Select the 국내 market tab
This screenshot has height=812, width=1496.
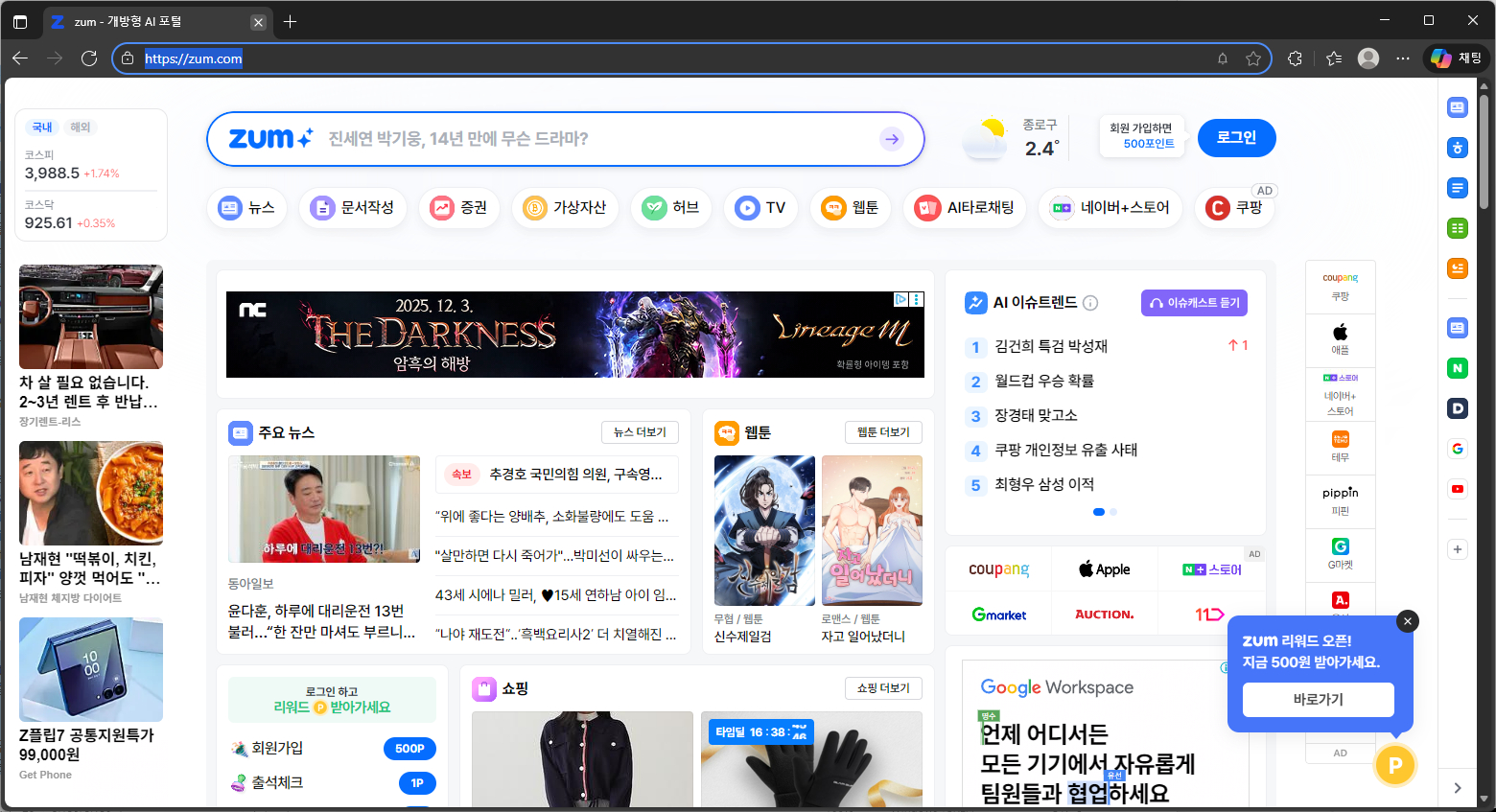point(41,127)
